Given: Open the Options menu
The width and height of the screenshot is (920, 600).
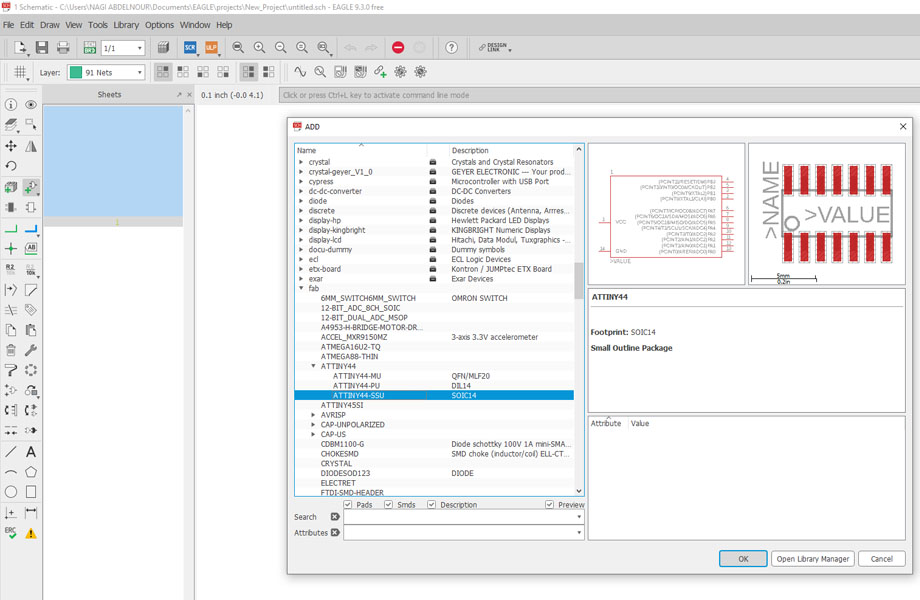Looking at the screenshot, I should [x=160, y=25].
